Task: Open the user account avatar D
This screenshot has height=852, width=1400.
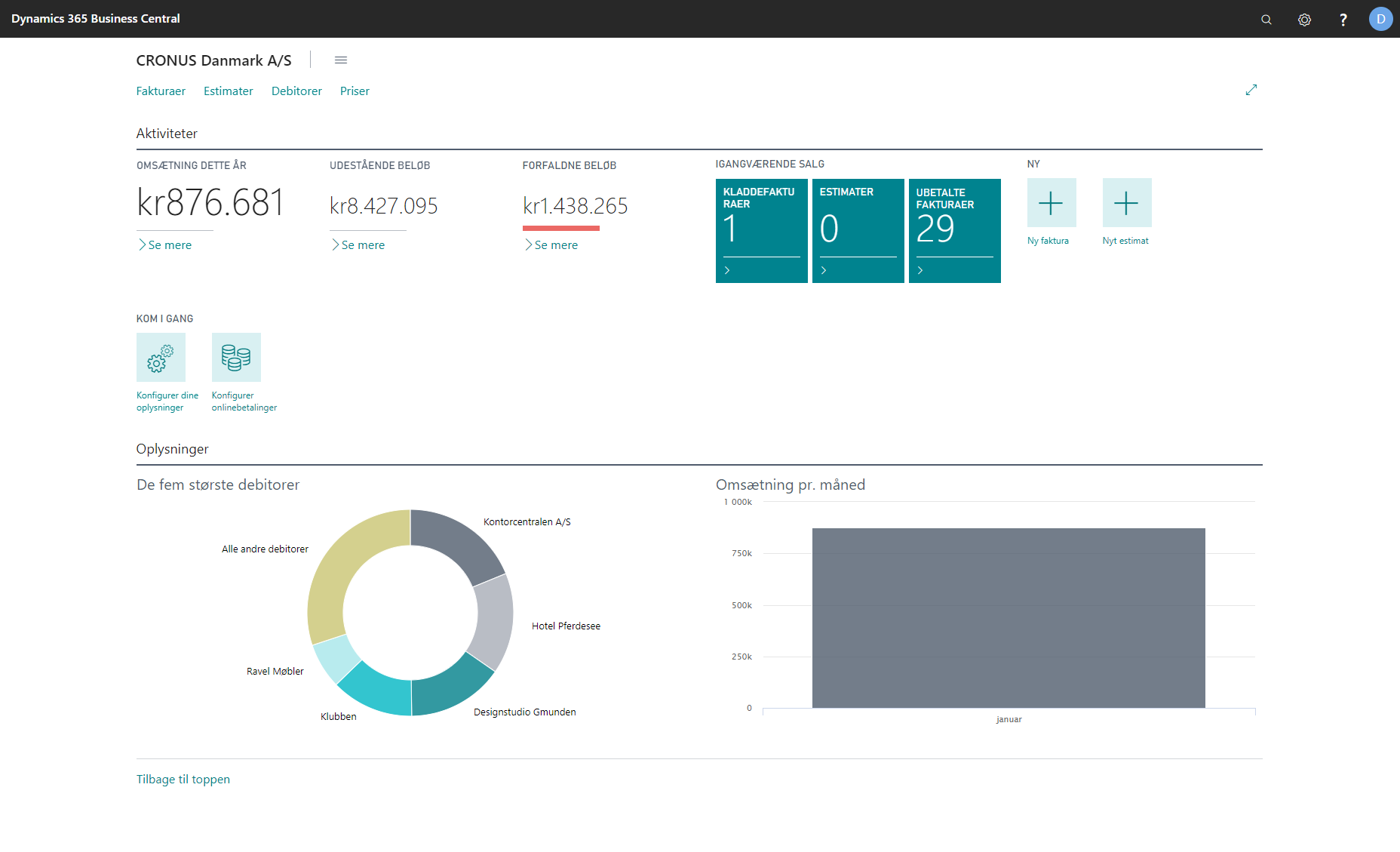Action: coord(1380,19)
